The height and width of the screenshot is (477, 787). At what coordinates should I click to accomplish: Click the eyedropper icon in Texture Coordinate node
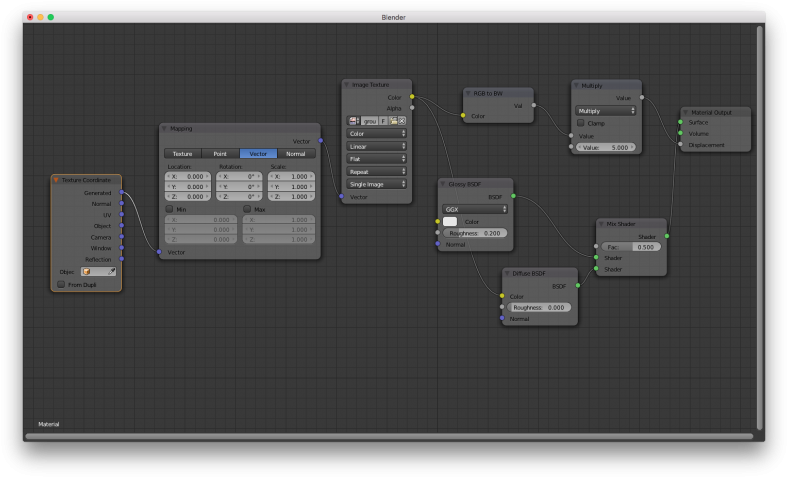(x=112, y=271)
